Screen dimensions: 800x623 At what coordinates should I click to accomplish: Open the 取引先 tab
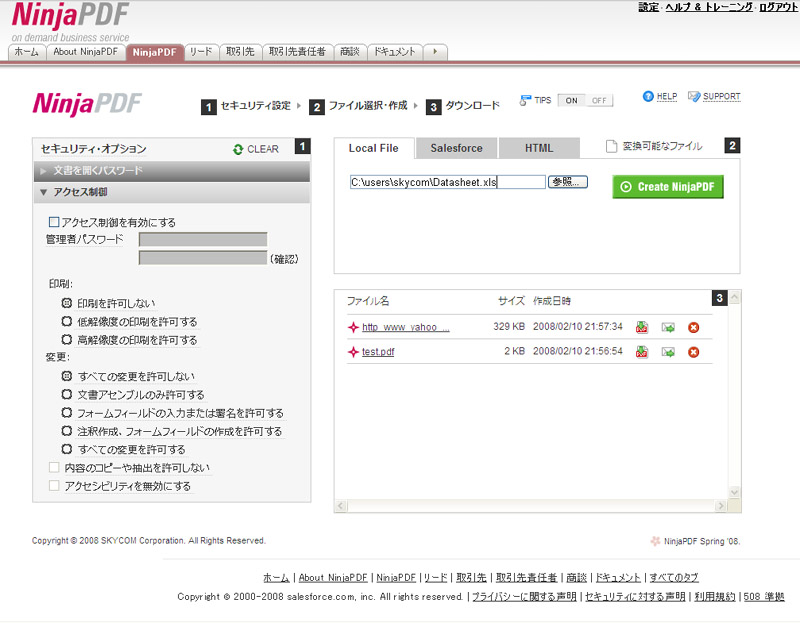[240, 52]
